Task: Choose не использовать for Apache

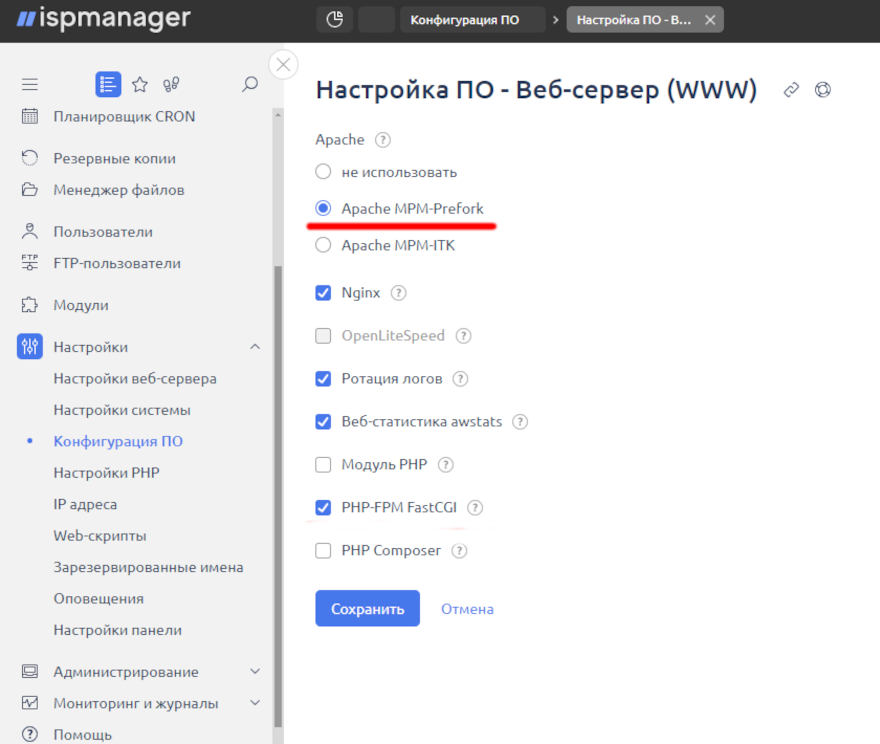Action: 323,171
